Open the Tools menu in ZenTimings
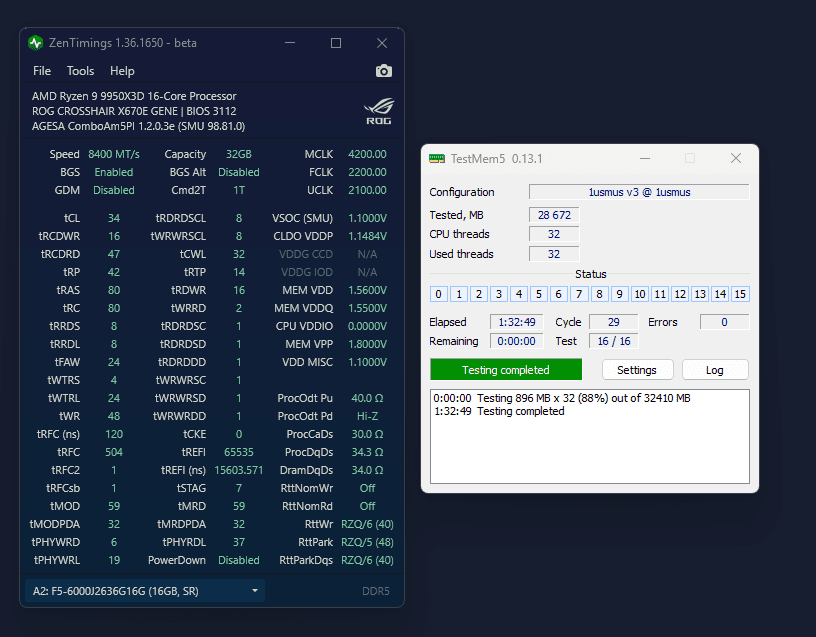 tap(80, 71)
